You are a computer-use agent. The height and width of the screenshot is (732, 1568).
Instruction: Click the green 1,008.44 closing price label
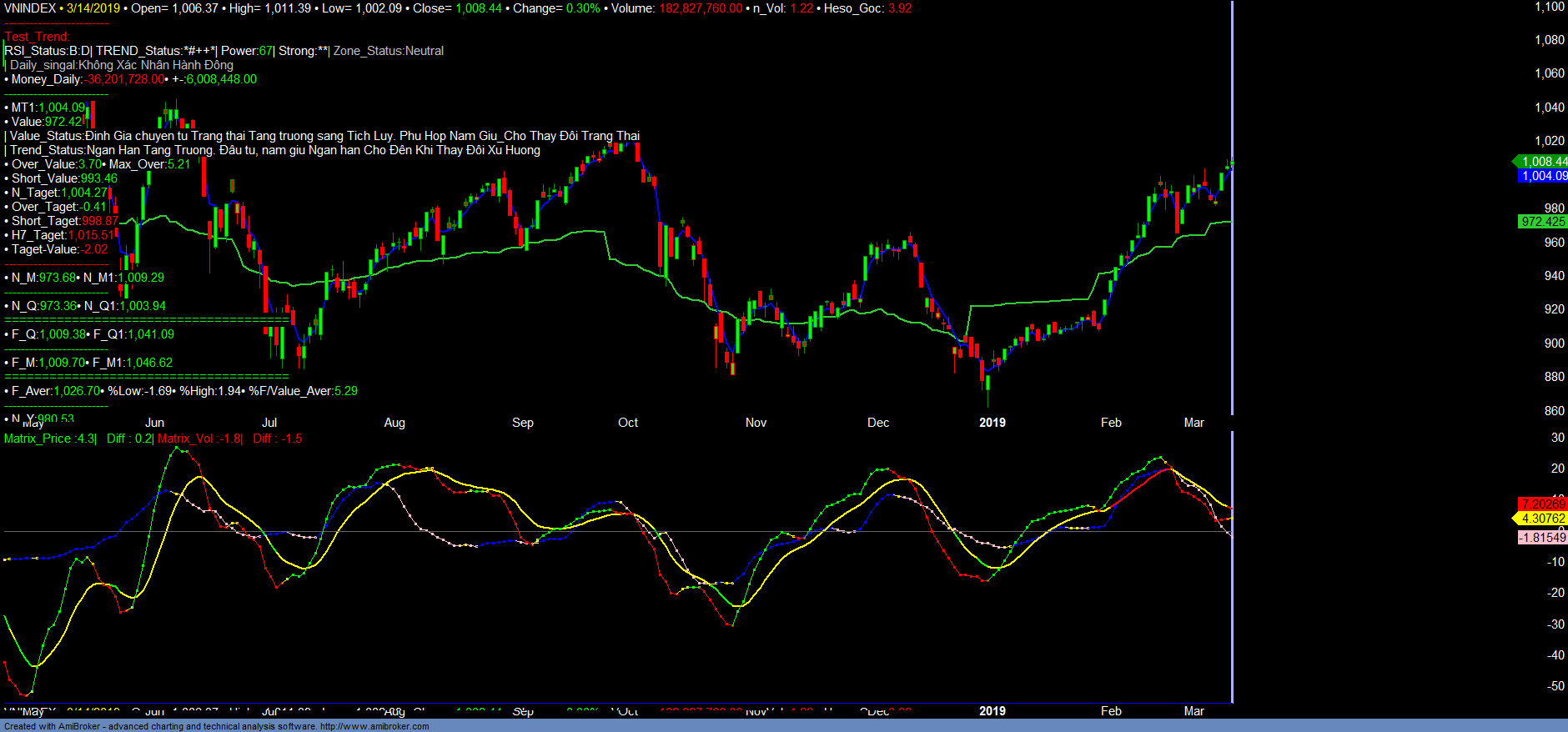click(x=1543, y=162)
